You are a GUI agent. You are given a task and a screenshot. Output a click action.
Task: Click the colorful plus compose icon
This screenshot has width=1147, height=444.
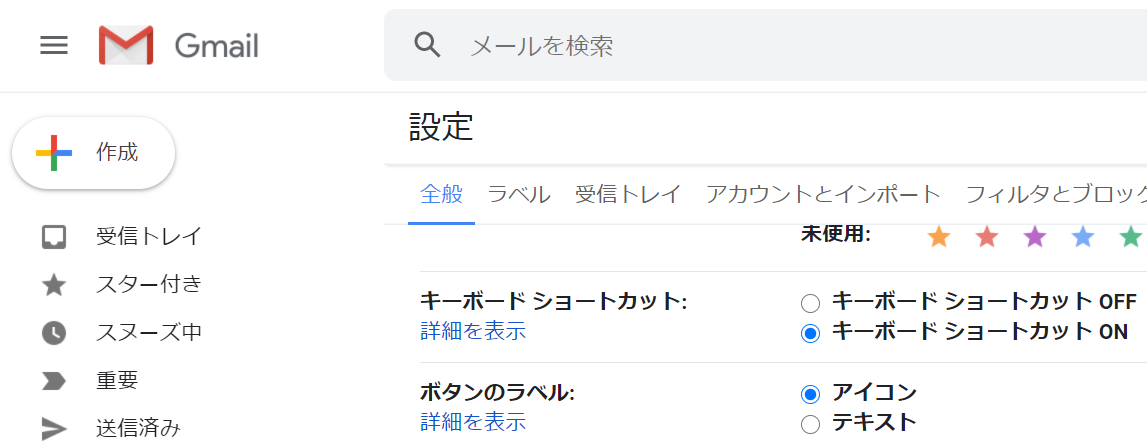click(x=54, y=153)
